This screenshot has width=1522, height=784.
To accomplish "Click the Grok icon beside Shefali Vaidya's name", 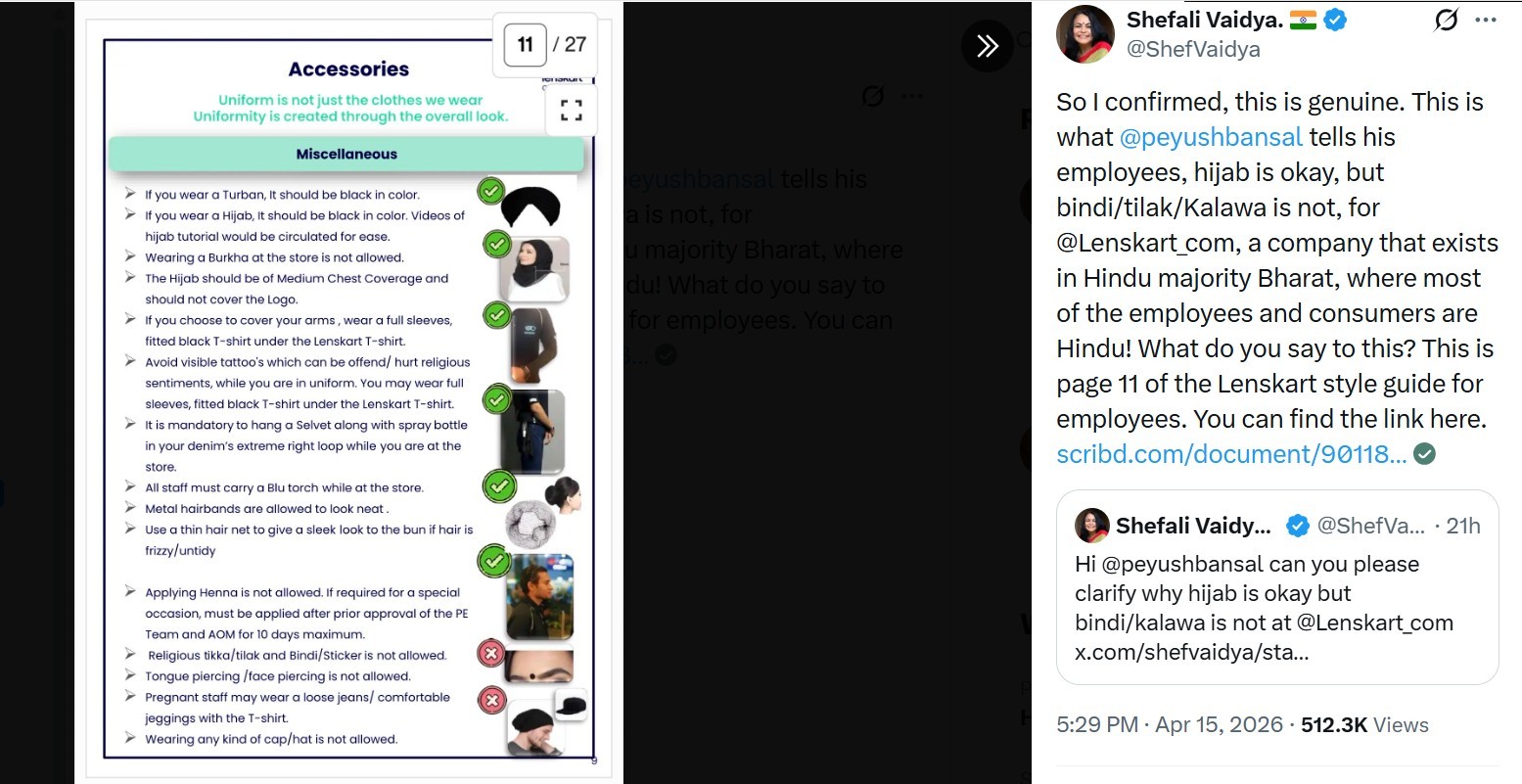I will (1446, 20).
